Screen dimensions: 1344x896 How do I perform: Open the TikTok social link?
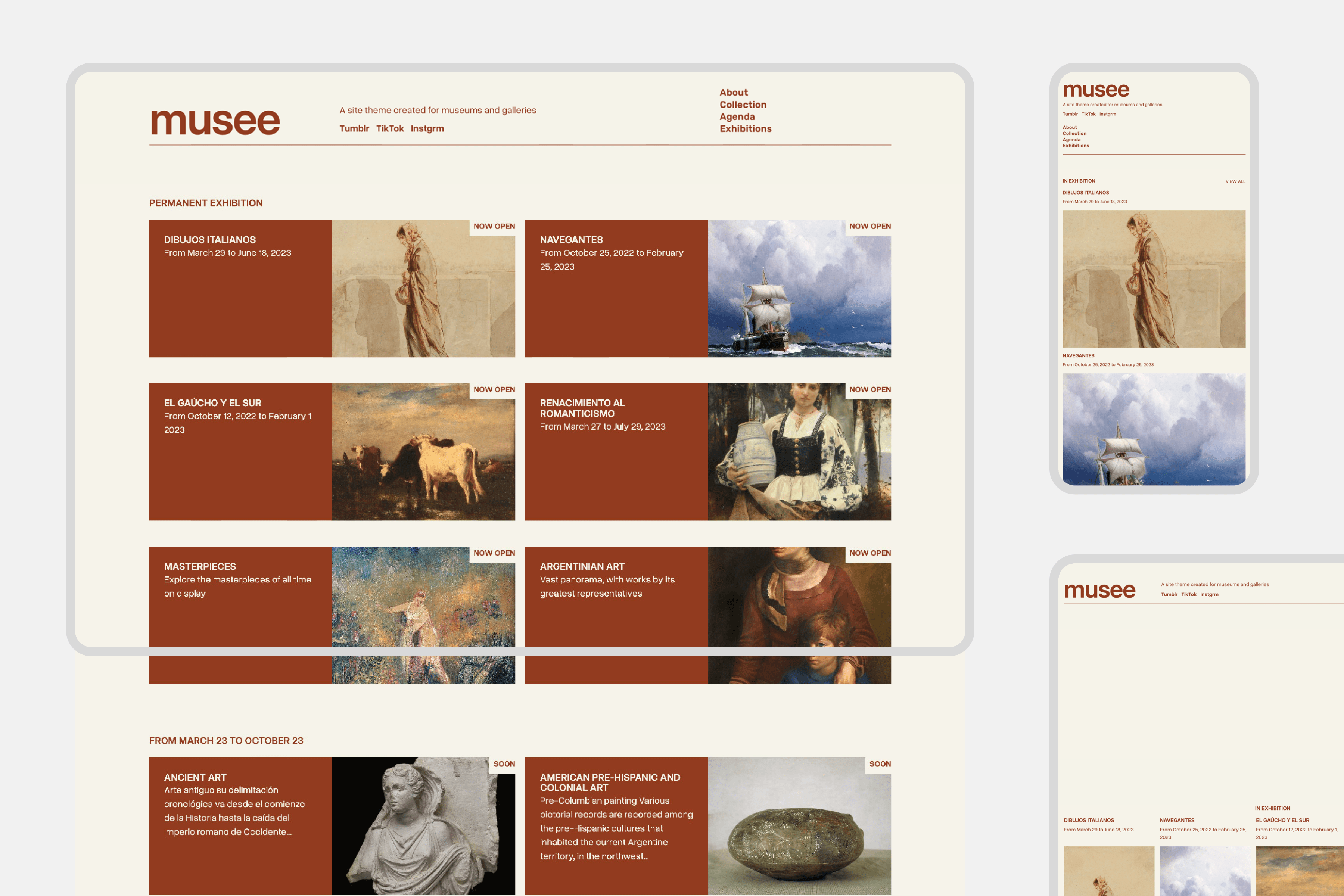390,128
